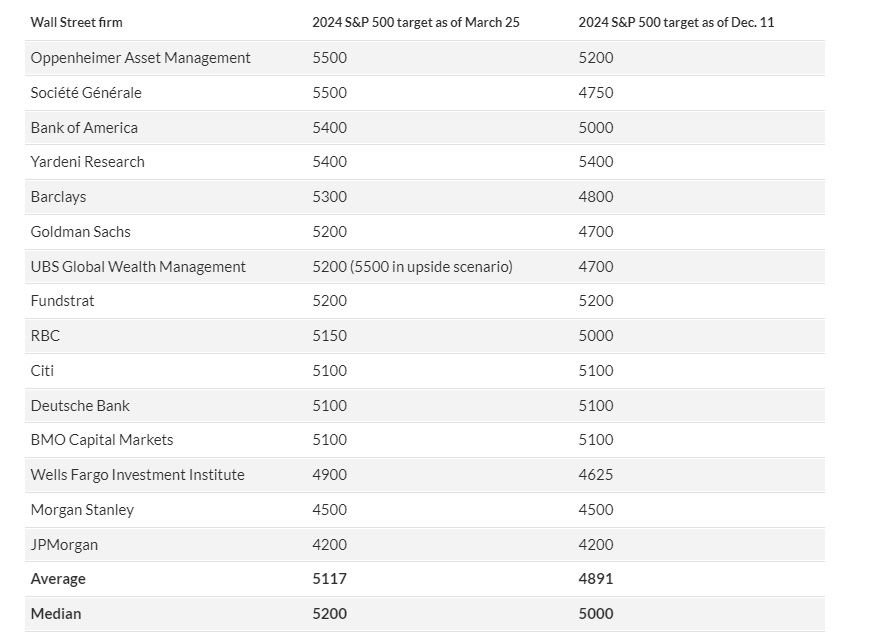Select Yardeni Research firm name
This screenshot has height=642, width=877.
coord(87,162)
